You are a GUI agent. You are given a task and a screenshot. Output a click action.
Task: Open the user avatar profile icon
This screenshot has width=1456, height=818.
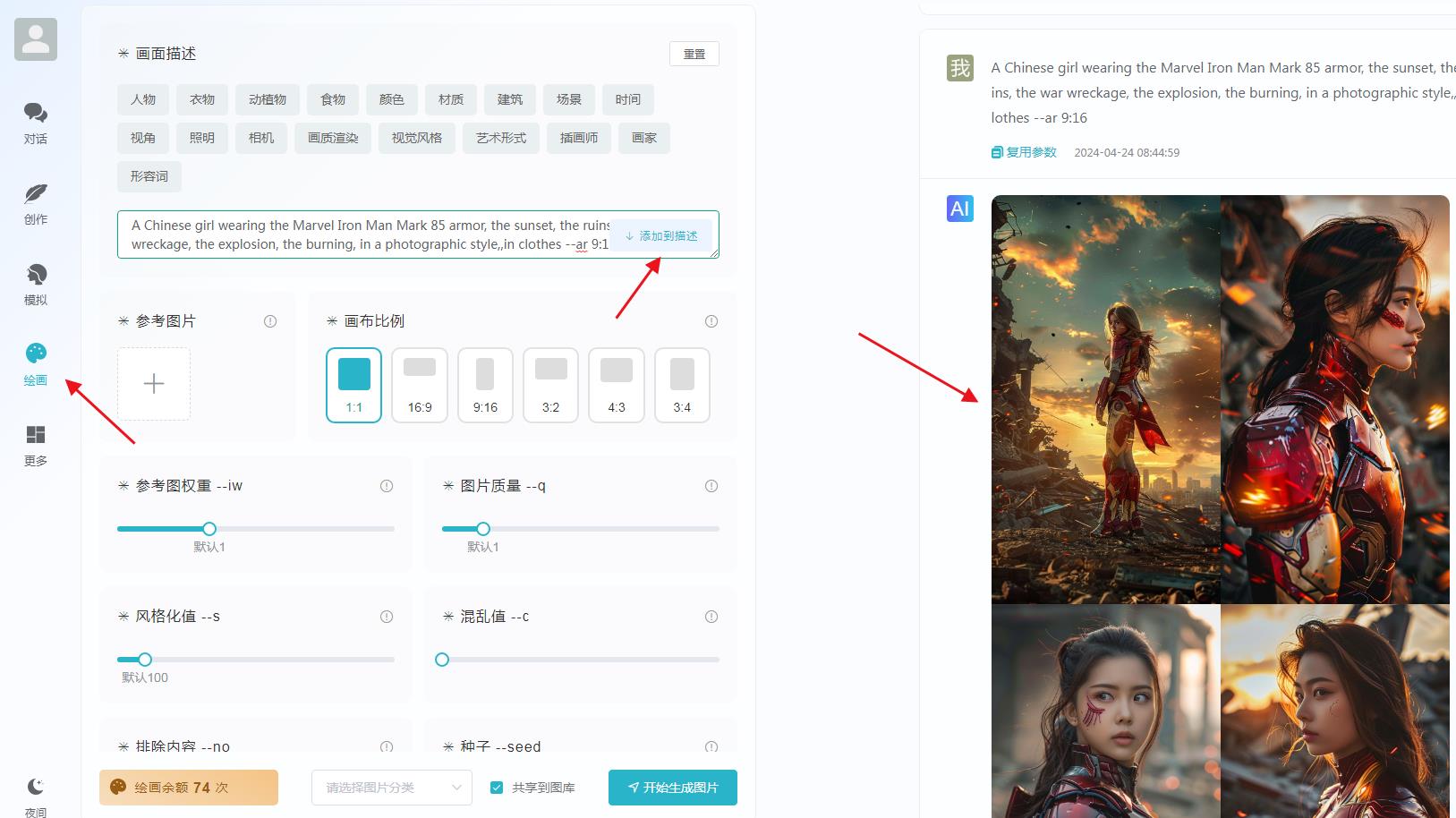click(x=36, y=39)
